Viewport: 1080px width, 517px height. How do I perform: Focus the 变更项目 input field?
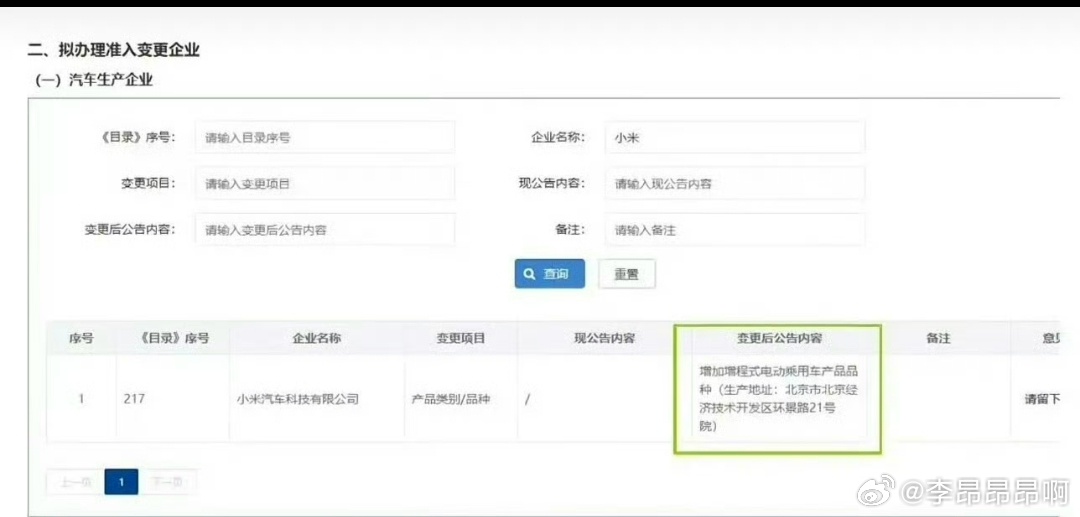point(325,183)
